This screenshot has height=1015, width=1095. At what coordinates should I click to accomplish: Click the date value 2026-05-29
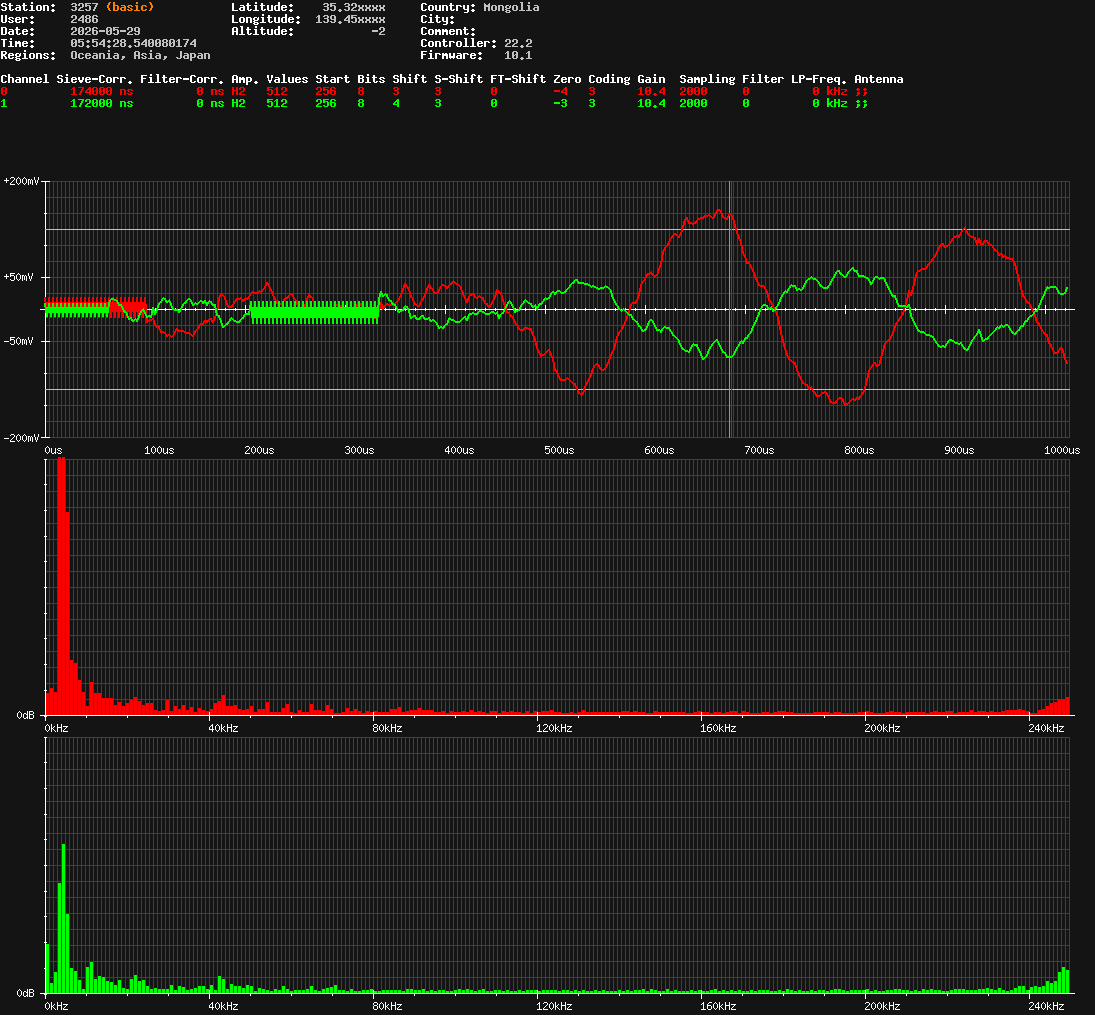click(x=105, y=31)
